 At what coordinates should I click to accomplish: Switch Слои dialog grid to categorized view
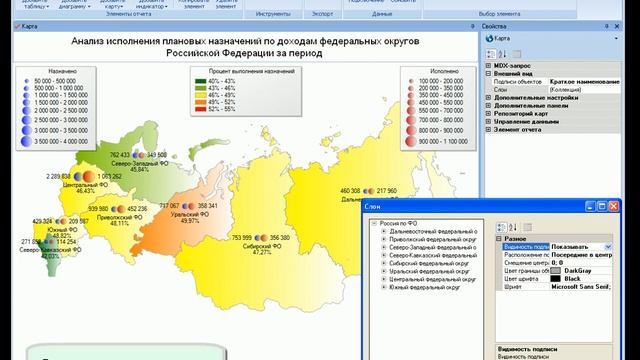502,227
